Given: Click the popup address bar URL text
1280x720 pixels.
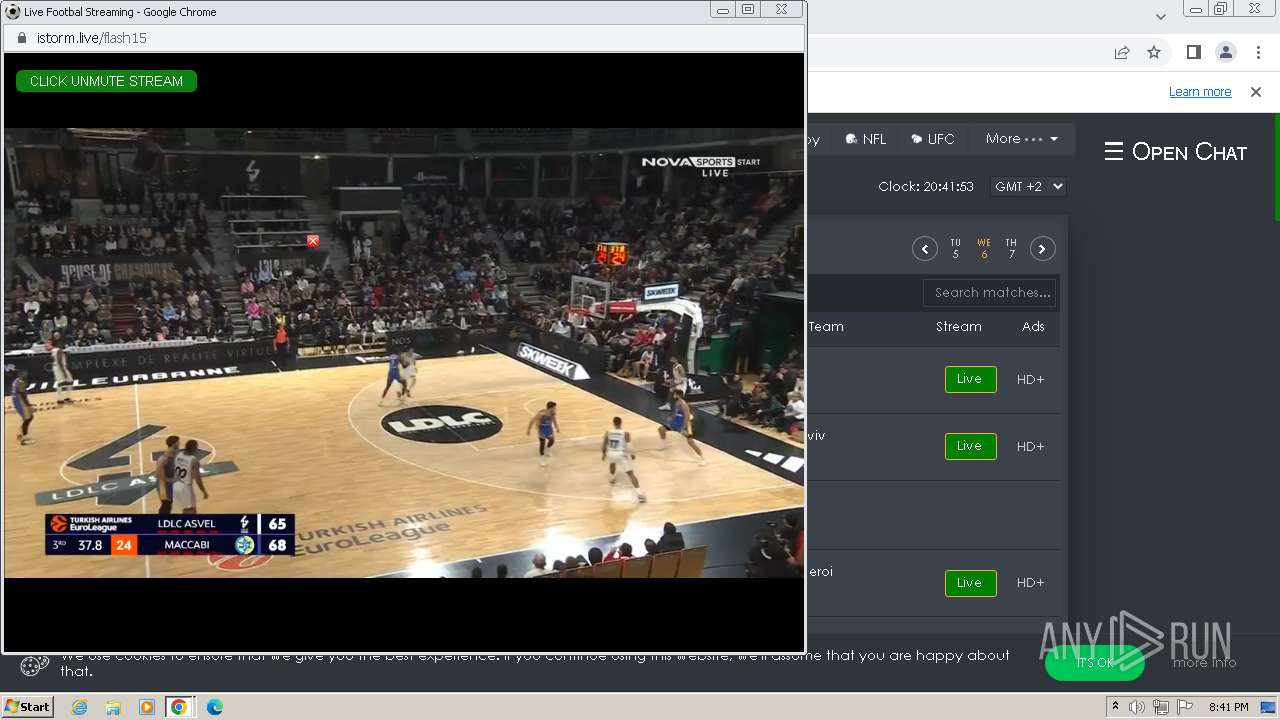Looking at the screenshot, I should coord(92,38).
